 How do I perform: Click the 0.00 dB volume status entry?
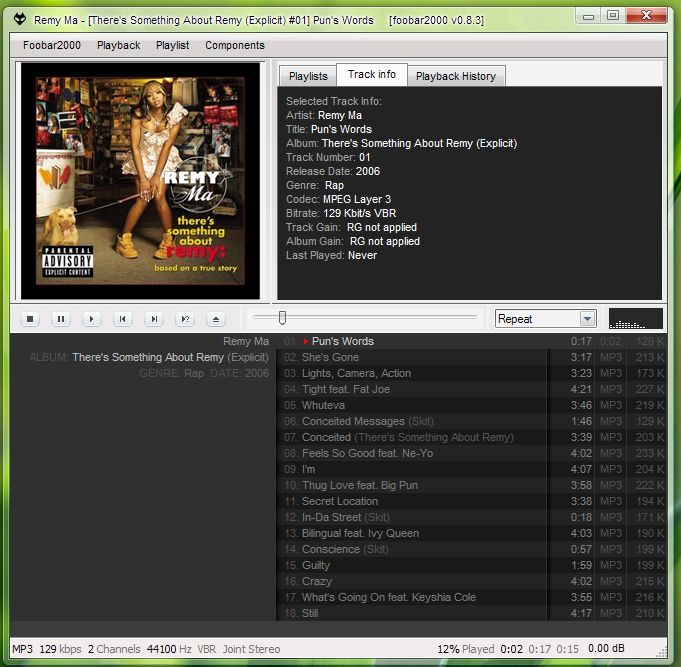[x=606, y=649]
